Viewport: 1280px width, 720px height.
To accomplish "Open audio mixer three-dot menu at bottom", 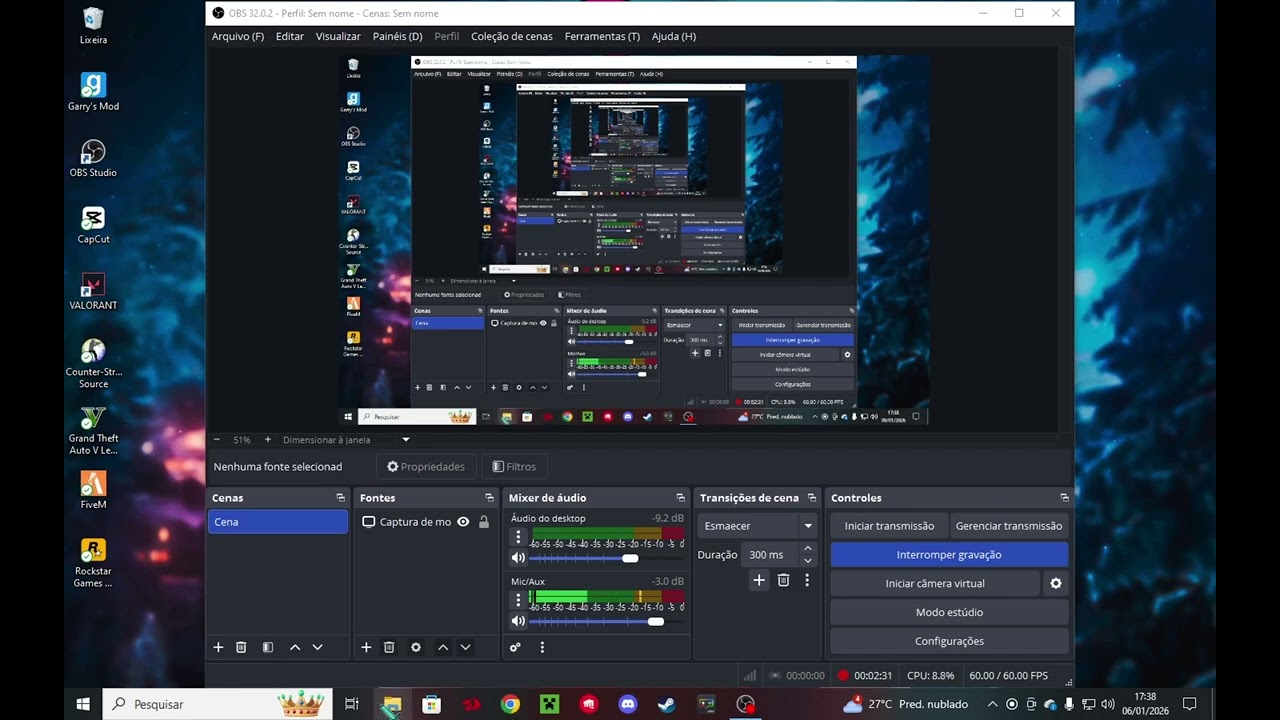I will click(x=542, y=648).
